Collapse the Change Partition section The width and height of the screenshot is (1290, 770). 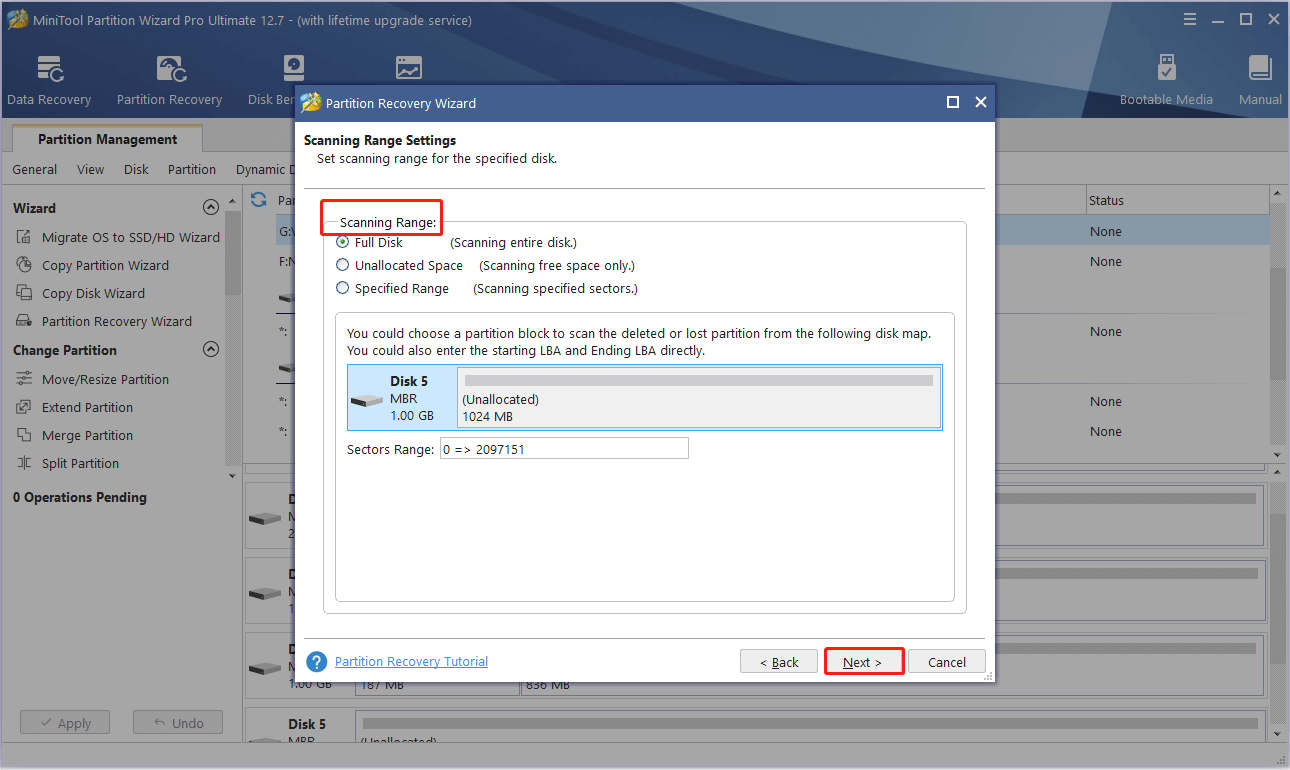[x=210, y=350]
